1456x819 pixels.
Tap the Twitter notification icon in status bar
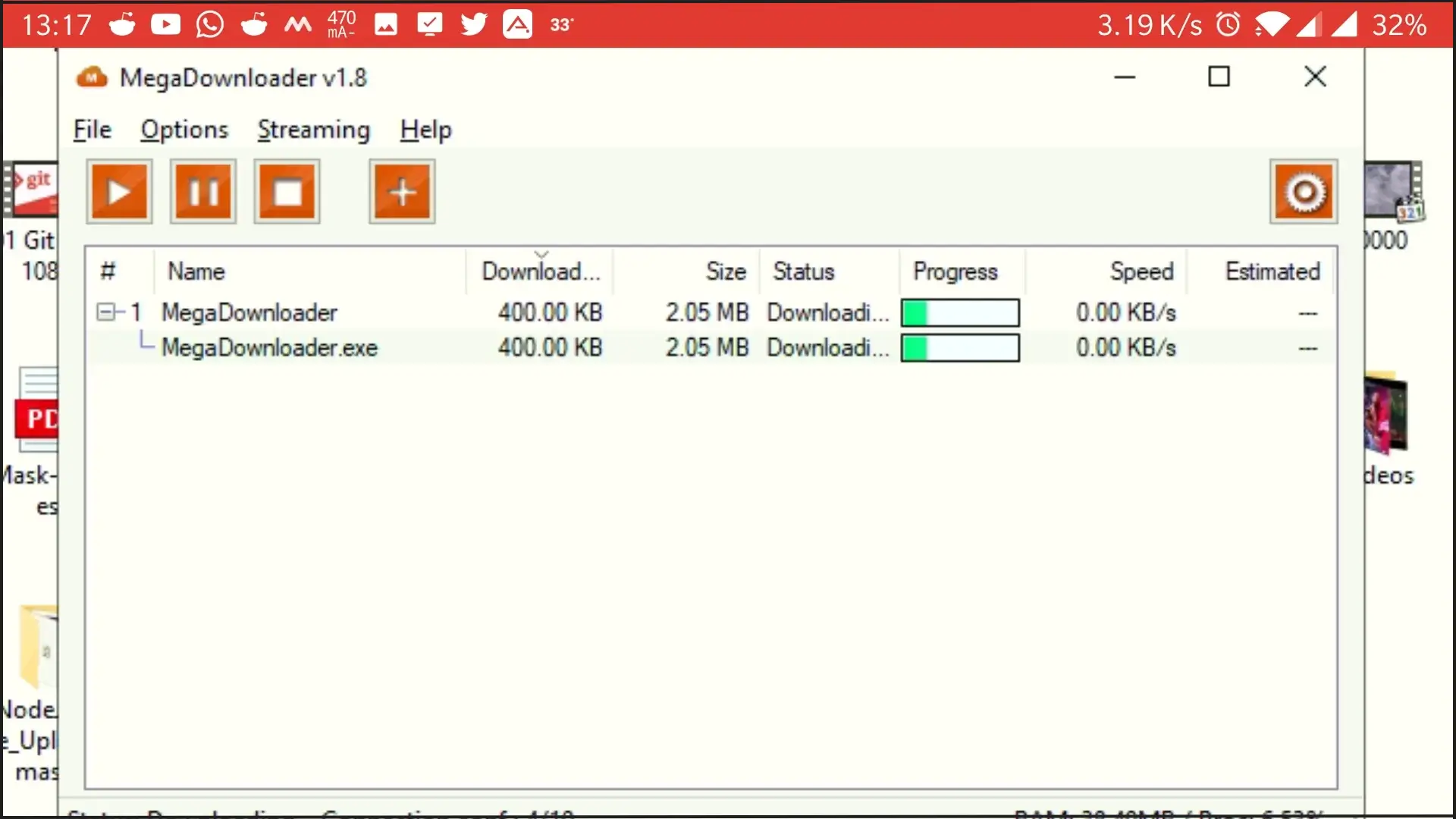click(x=474, y=24)
